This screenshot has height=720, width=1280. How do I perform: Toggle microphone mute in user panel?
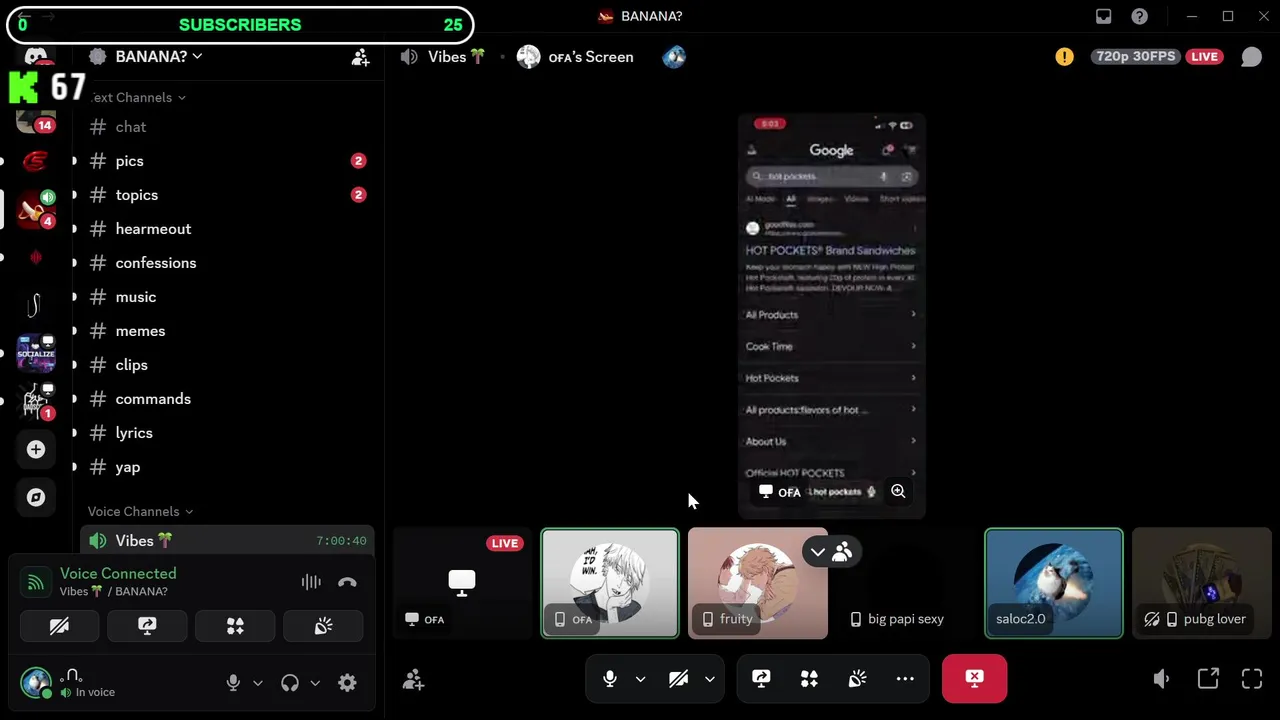click(x=233, y=683)
